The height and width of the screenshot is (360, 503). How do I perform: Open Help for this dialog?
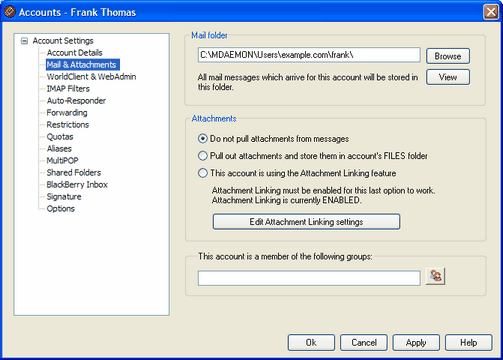coord(468,343)
